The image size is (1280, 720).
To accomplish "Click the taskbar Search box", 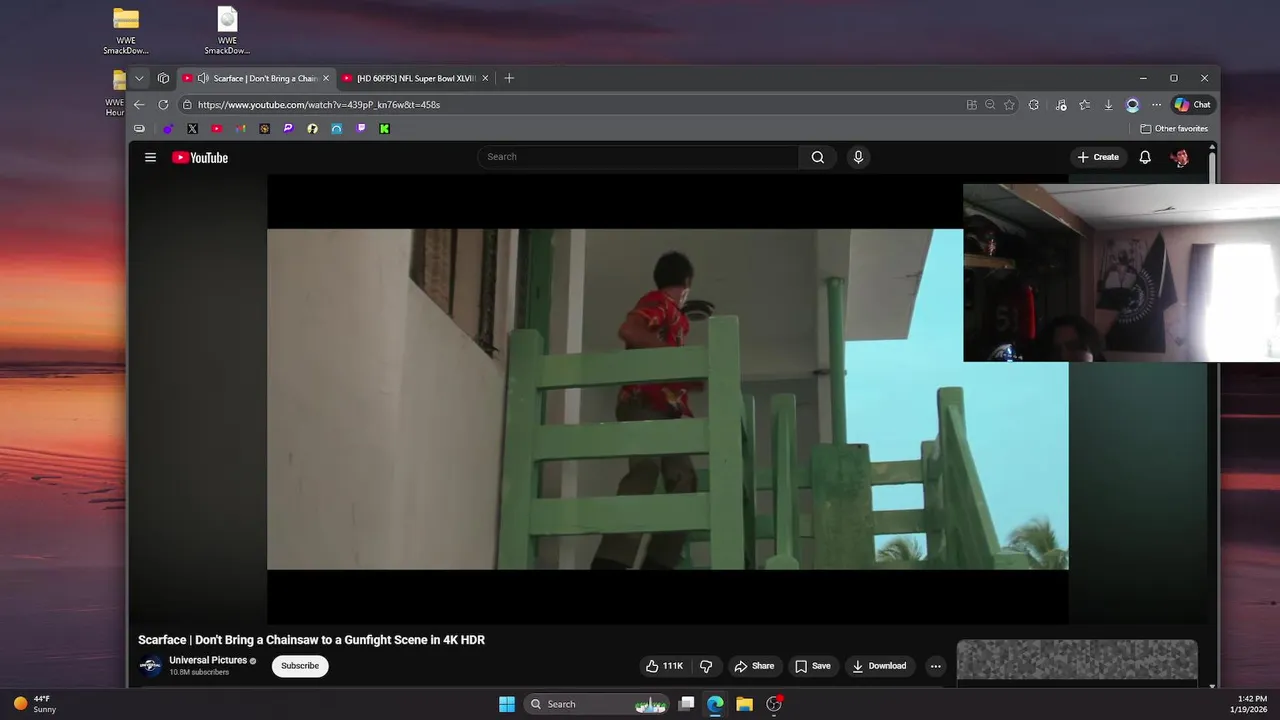I will pos(597,704).
